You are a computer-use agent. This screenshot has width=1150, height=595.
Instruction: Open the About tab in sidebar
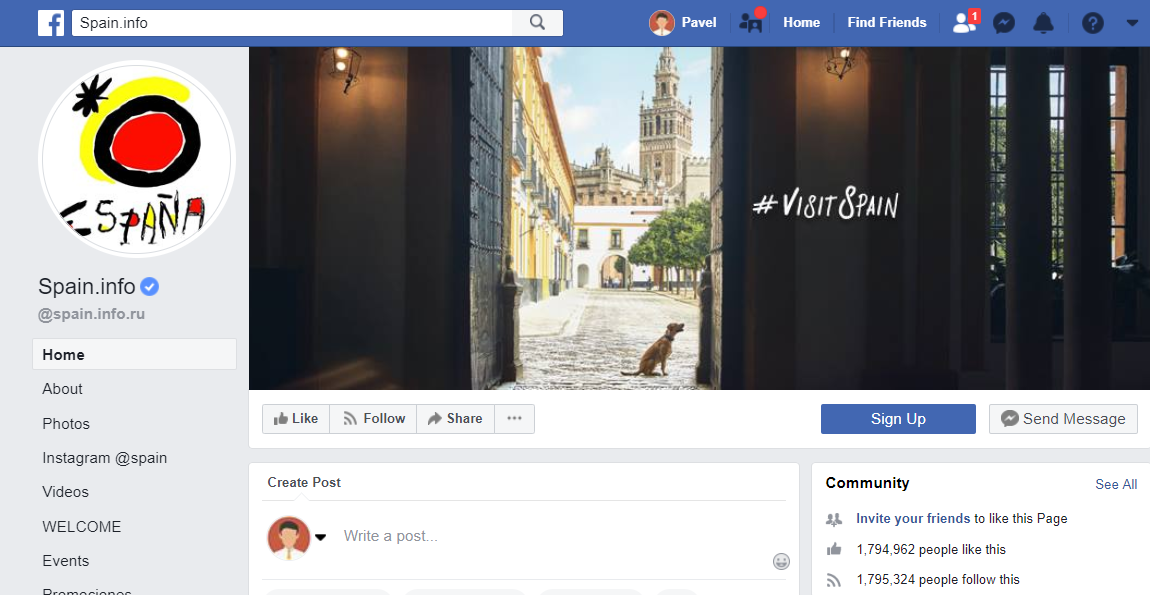(62, 389)
